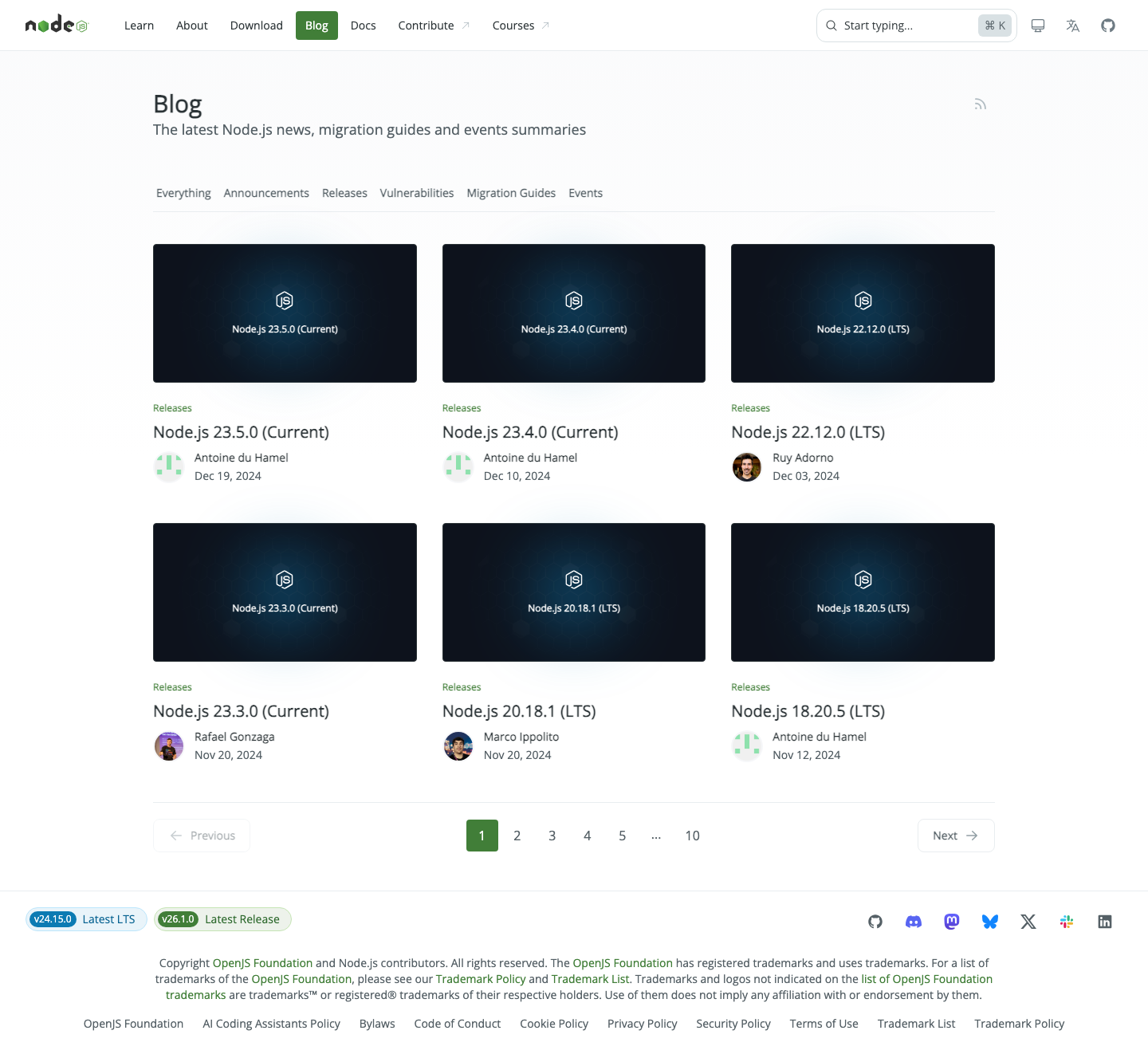
Task: Open the Node.js 18.20.5 thumbnail image
Action: click(863, 592)
